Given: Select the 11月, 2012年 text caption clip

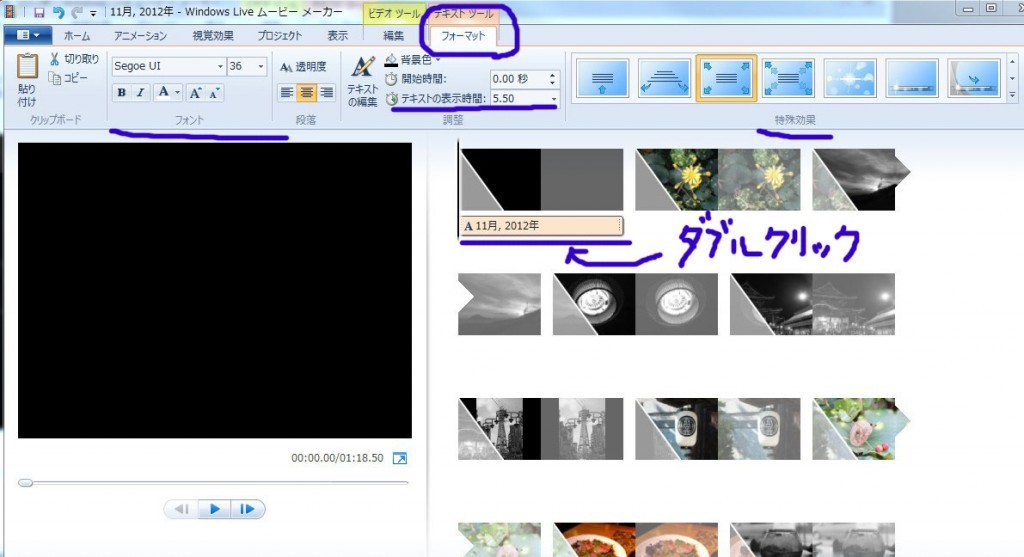Looking at the screenshot, I should click(x=541, y=226).
